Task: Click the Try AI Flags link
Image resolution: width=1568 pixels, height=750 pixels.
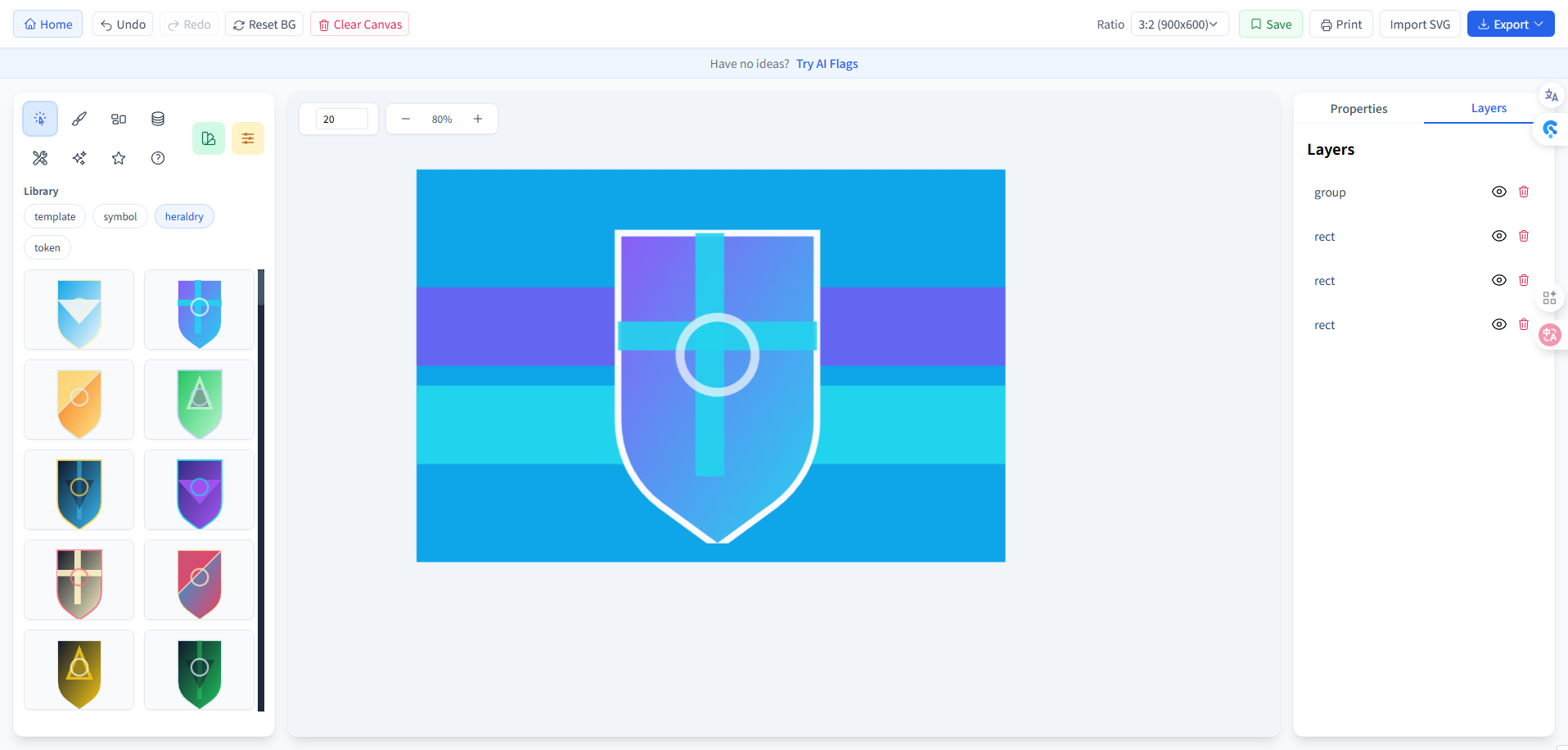Action: tap(827, 63)
